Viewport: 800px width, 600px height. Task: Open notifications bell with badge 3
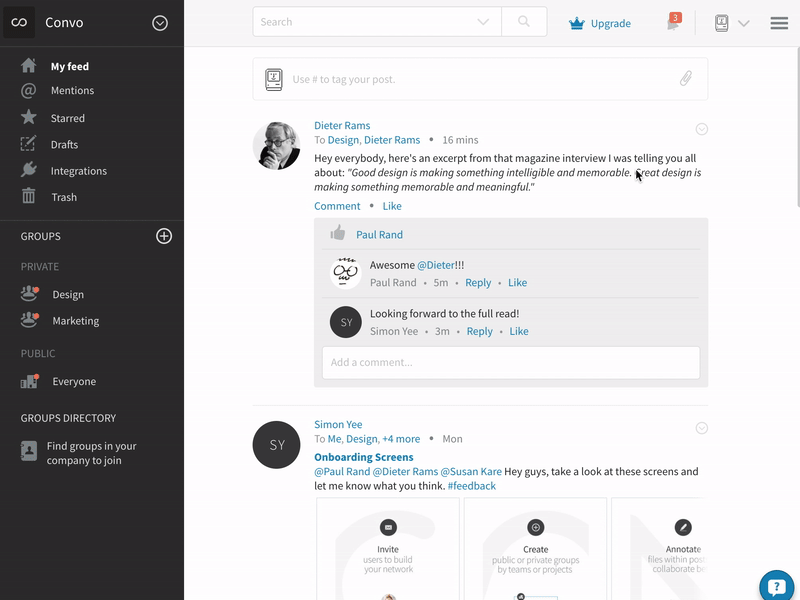pyautogui.click(x=674, y=22)
